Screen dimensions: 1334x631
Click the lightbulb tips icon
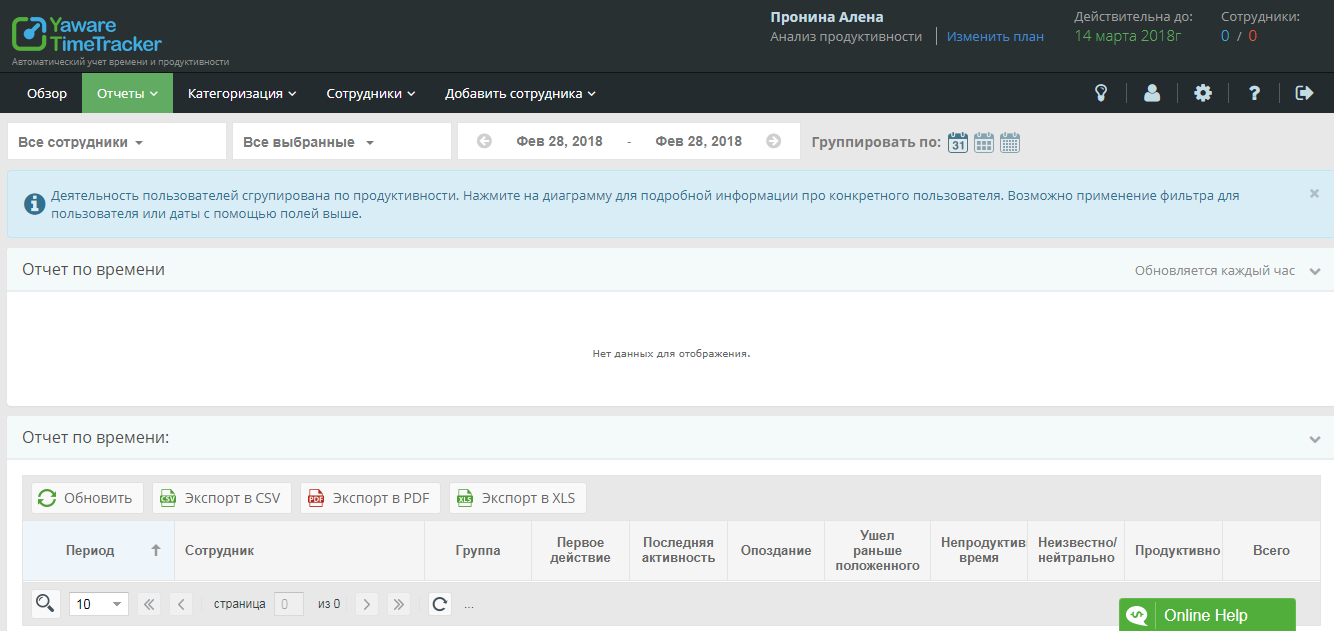coord(1101,93)
